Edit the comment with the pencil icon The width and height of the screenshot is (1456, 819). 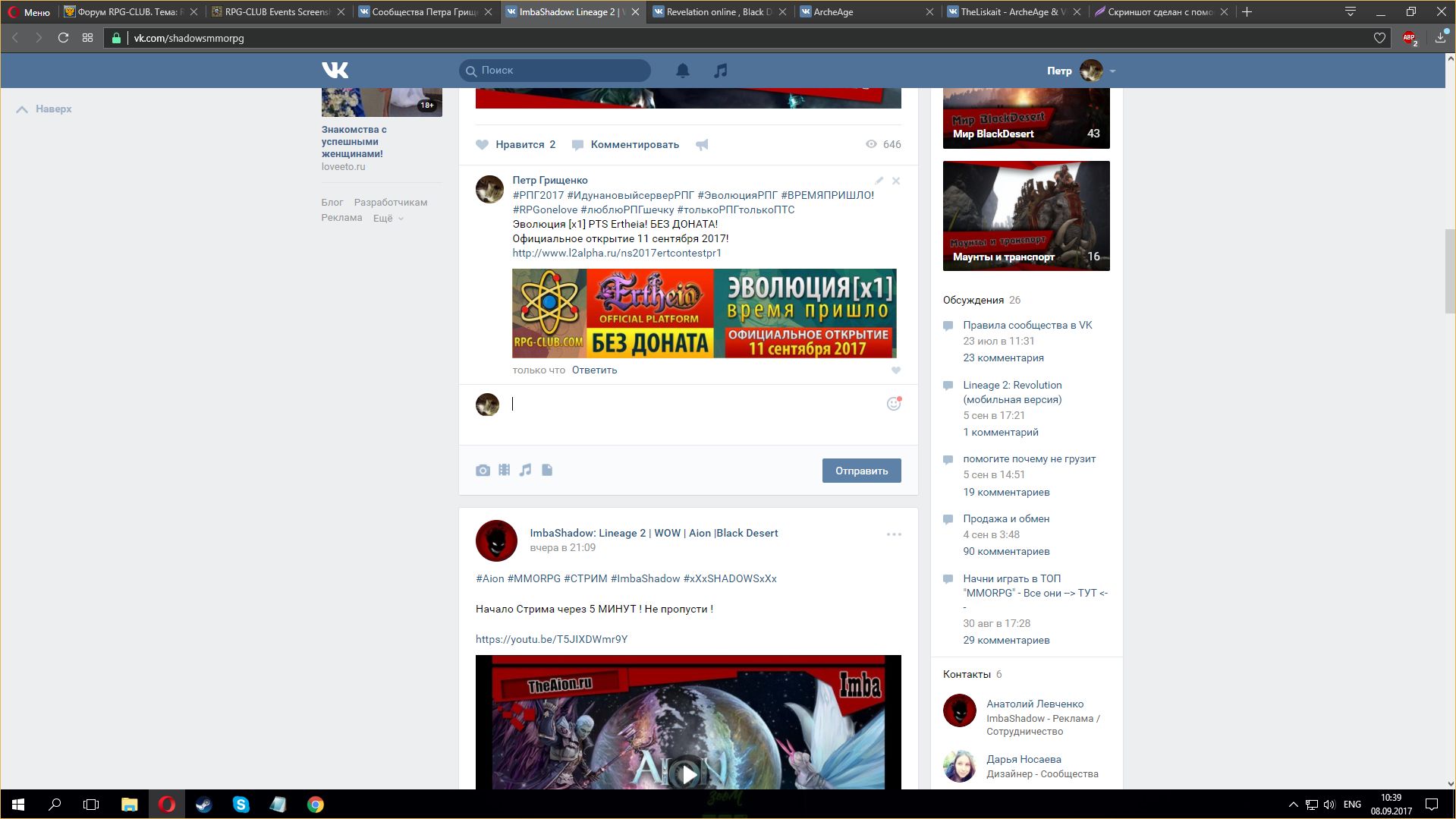click(x=879, y=181)
